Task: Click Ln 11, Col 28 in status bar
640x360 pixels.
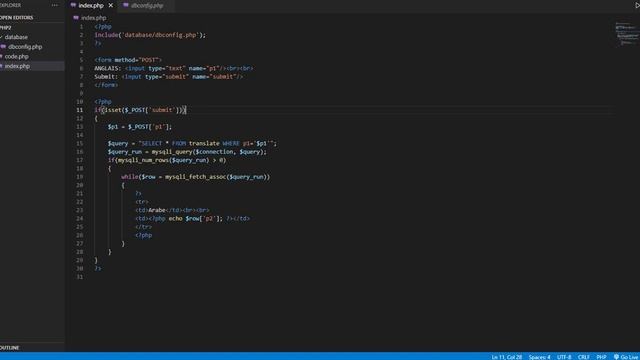Action: tap(507, 357)
